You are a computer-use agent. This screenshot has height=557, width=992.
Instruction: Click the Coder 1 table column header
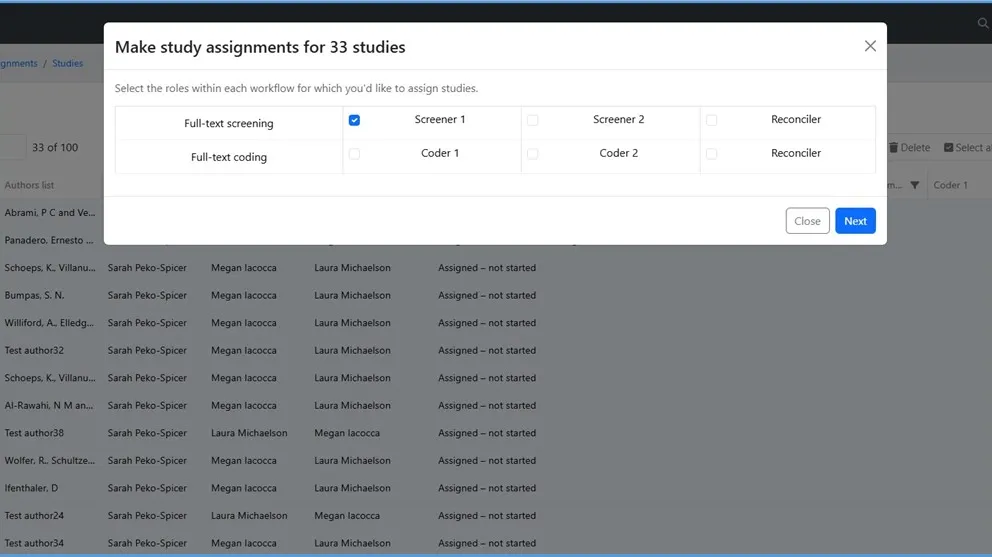coord(950,185)
